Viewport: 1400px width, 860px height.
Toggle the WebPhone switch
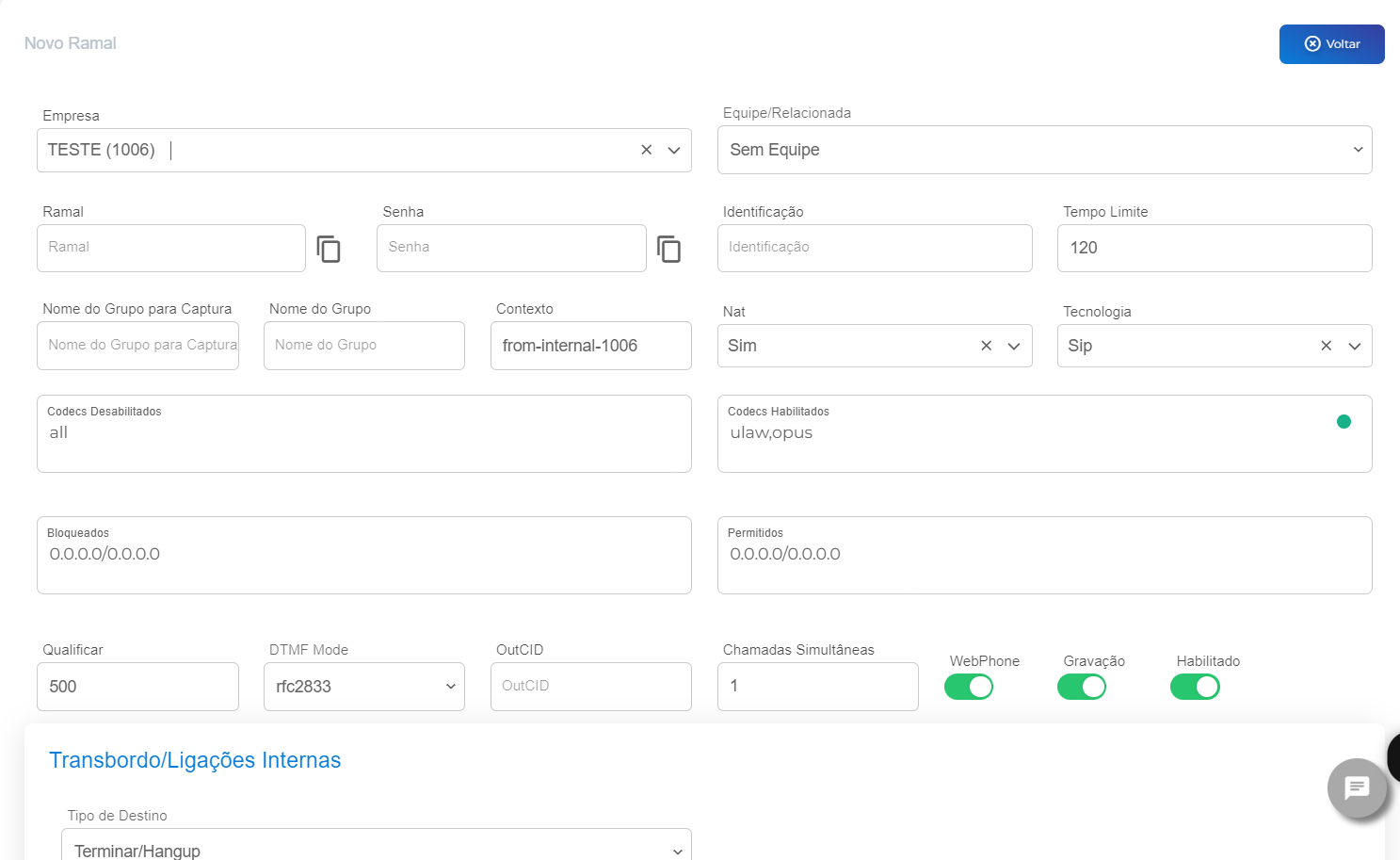tap(969, 687)
